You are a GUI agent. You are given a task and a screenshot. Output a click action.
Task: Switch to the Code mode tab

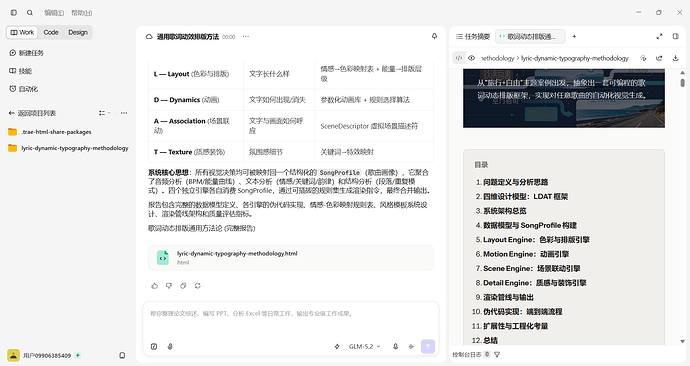tap(51, 32)
